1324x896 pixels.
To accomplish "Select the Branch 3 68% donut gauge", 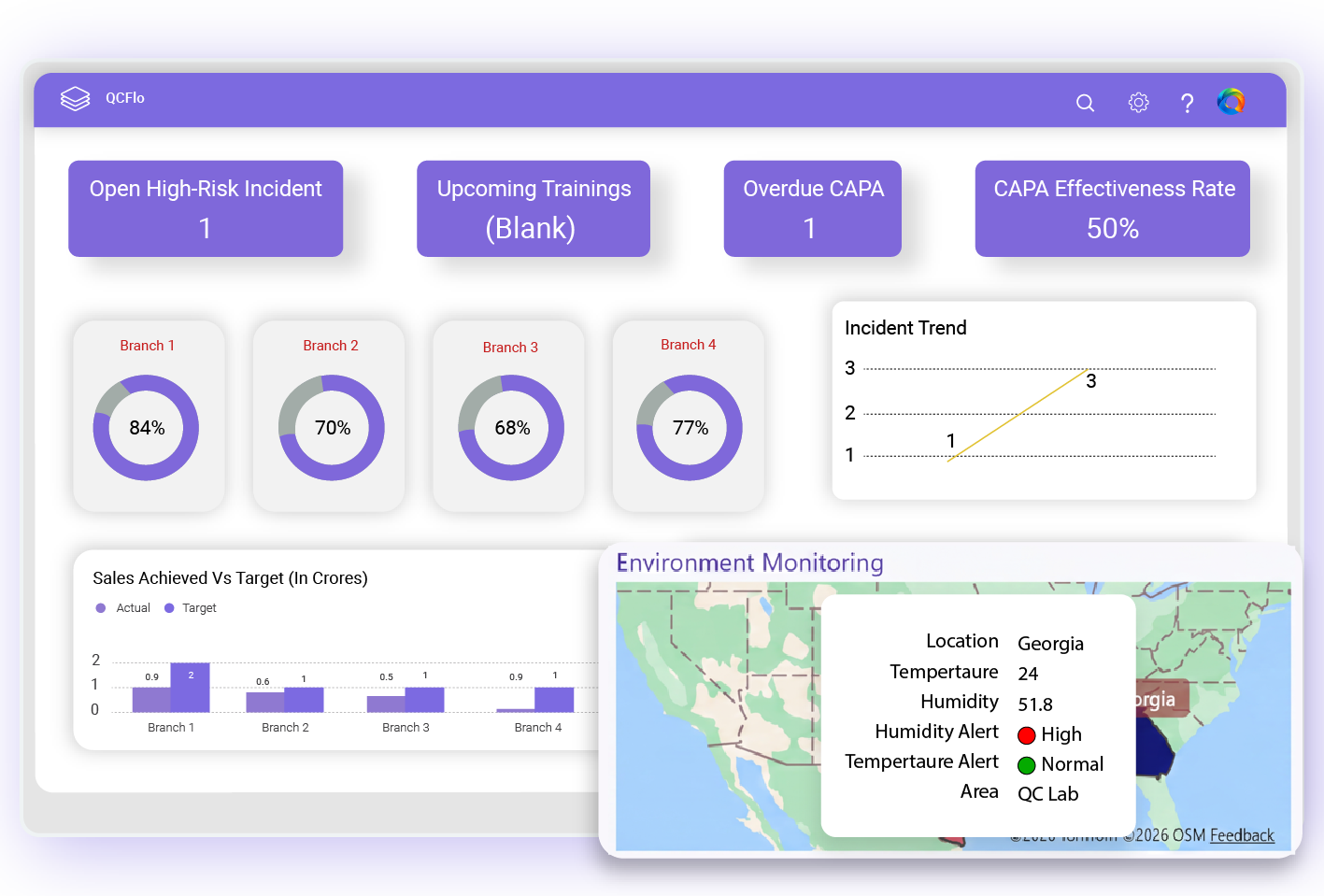I will 511,428.
